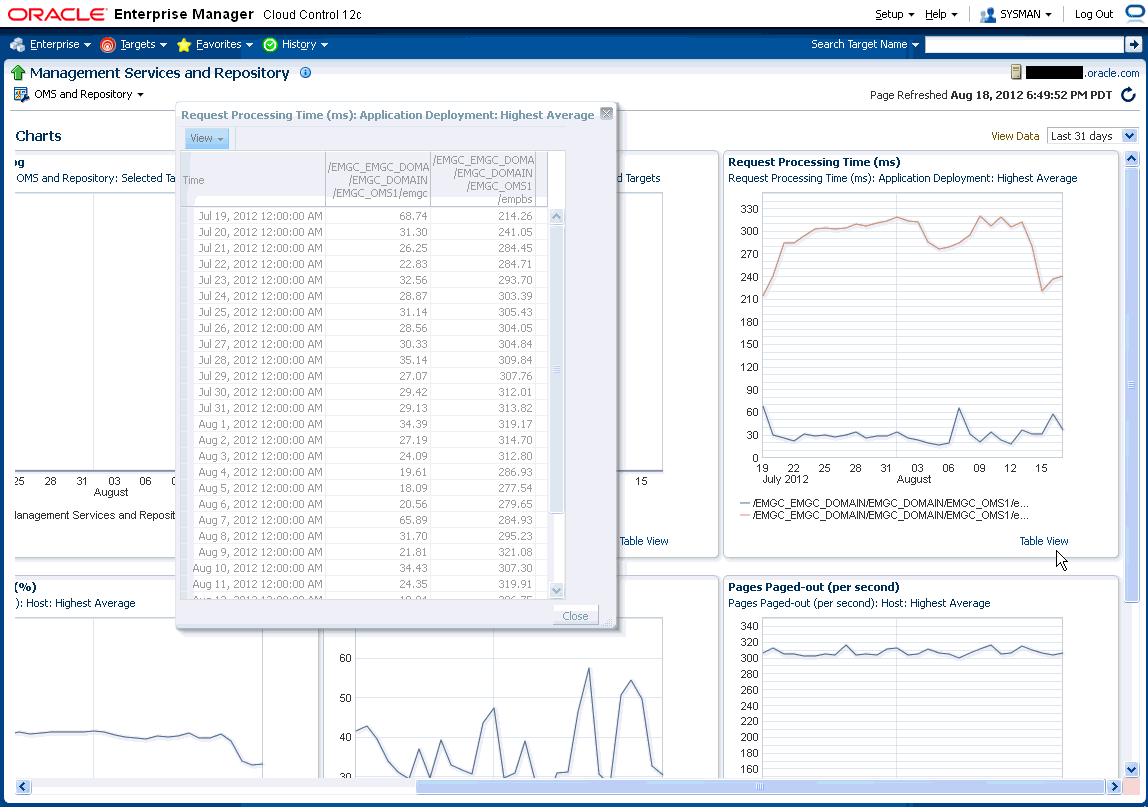Viewport: 1148px width, 807px height.
Task: Click the Oracle O icon top right
Action: [1136, 13]
